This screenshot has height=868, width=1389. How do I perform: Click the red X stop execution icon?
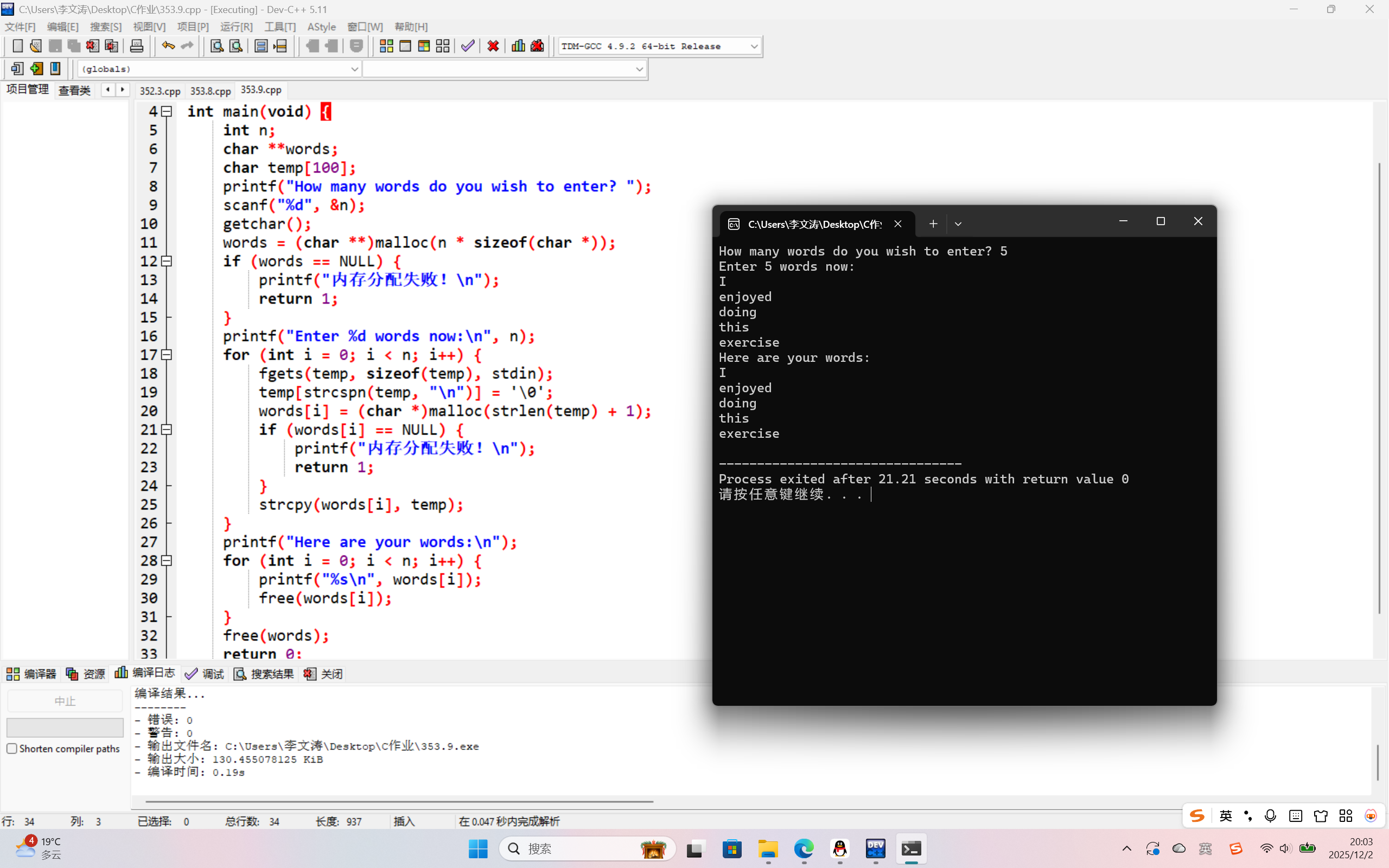(x=493, y=46)
